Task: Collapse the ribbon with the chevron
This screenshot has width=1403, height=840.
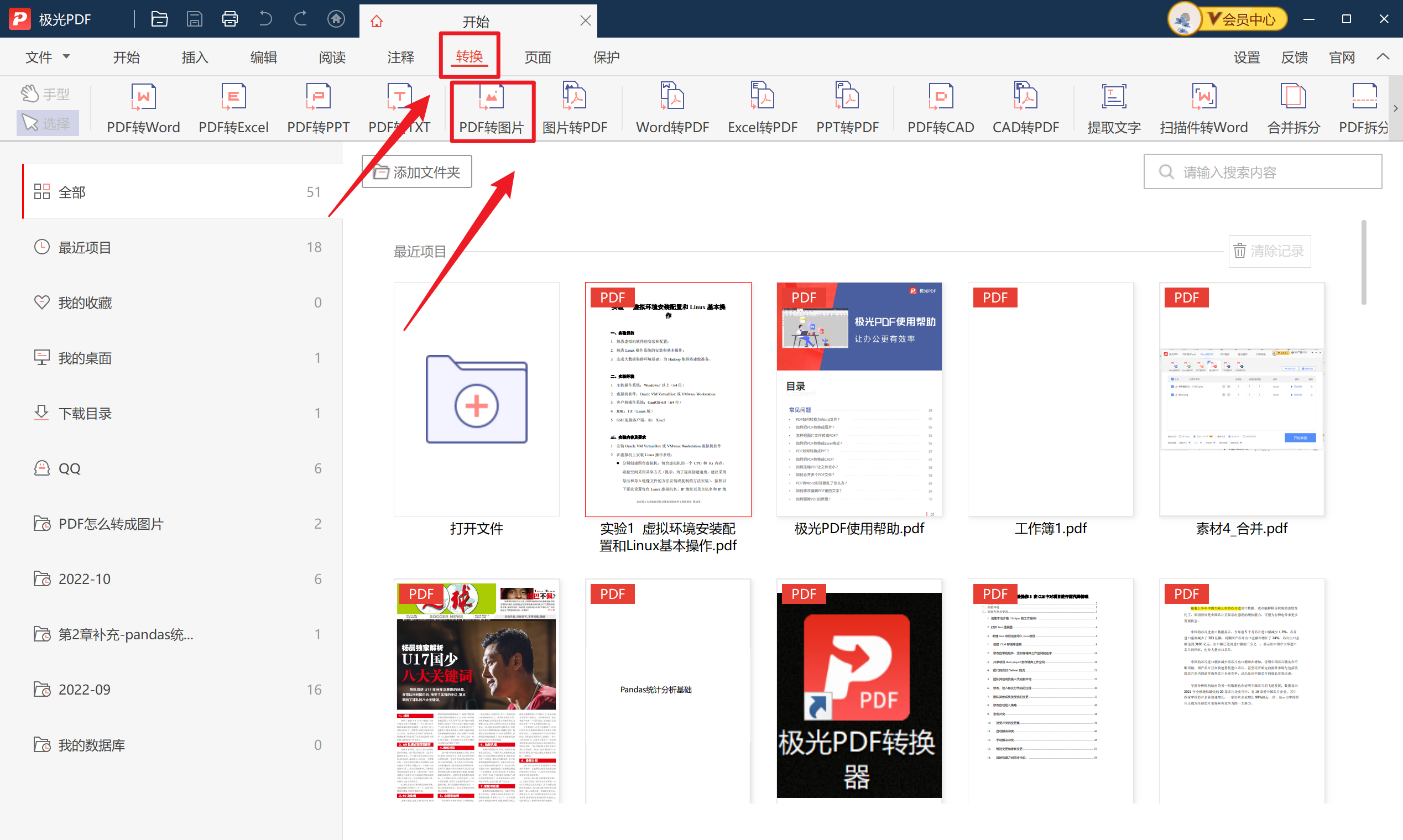Action: click(x=1383, y=56)
